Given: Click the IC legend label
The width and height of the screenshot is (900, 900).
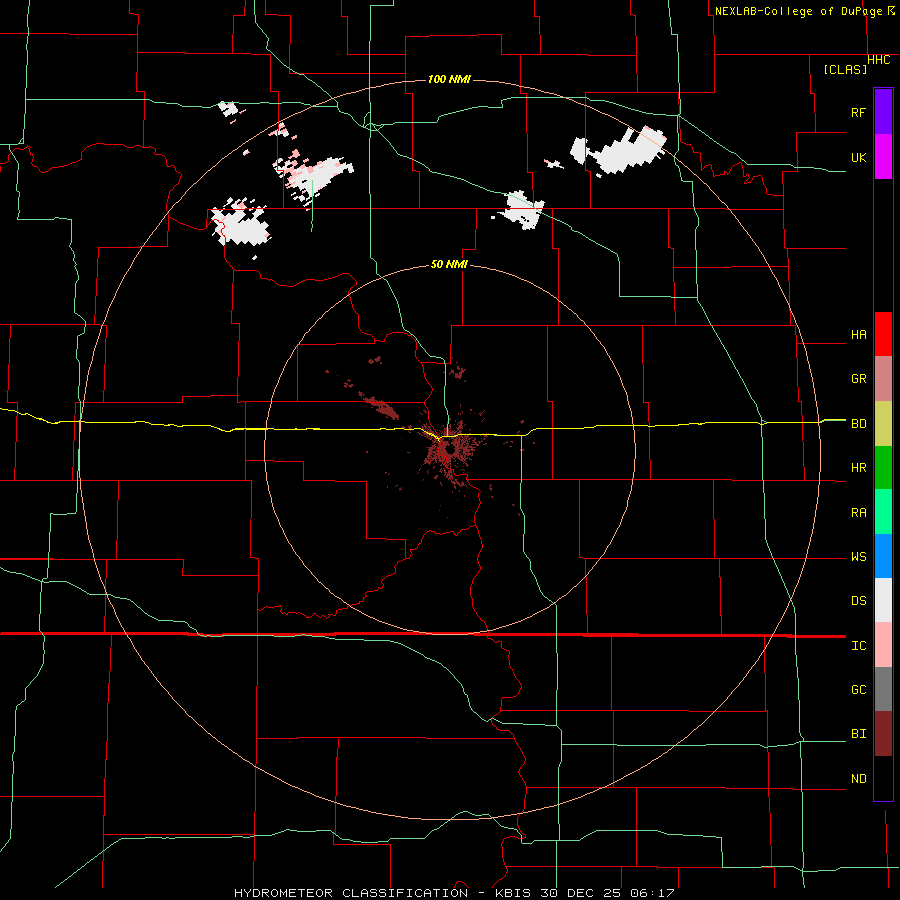Looking at the screenshot, I should pos(858,646).
